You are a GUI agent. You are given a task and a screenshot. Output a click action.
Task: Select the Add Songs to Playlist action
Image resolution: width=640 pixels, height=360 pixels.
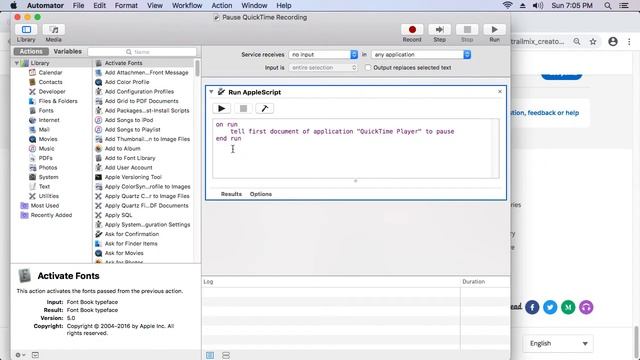(x=132, y=129)
